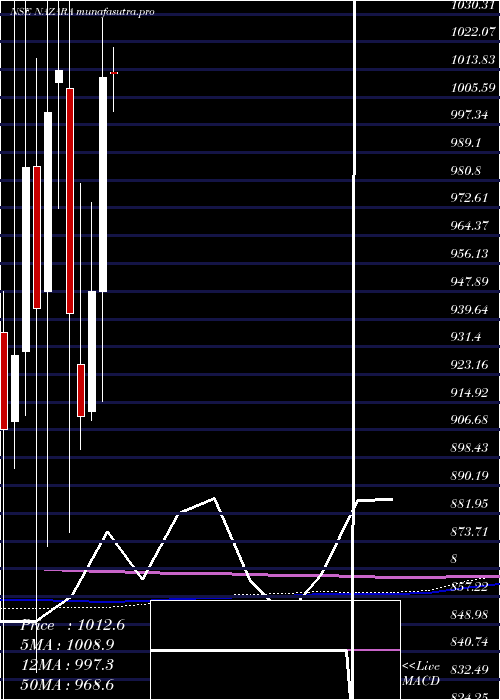
Task: Click the small white candle body near 1013
Action: [x=59, y=76]
